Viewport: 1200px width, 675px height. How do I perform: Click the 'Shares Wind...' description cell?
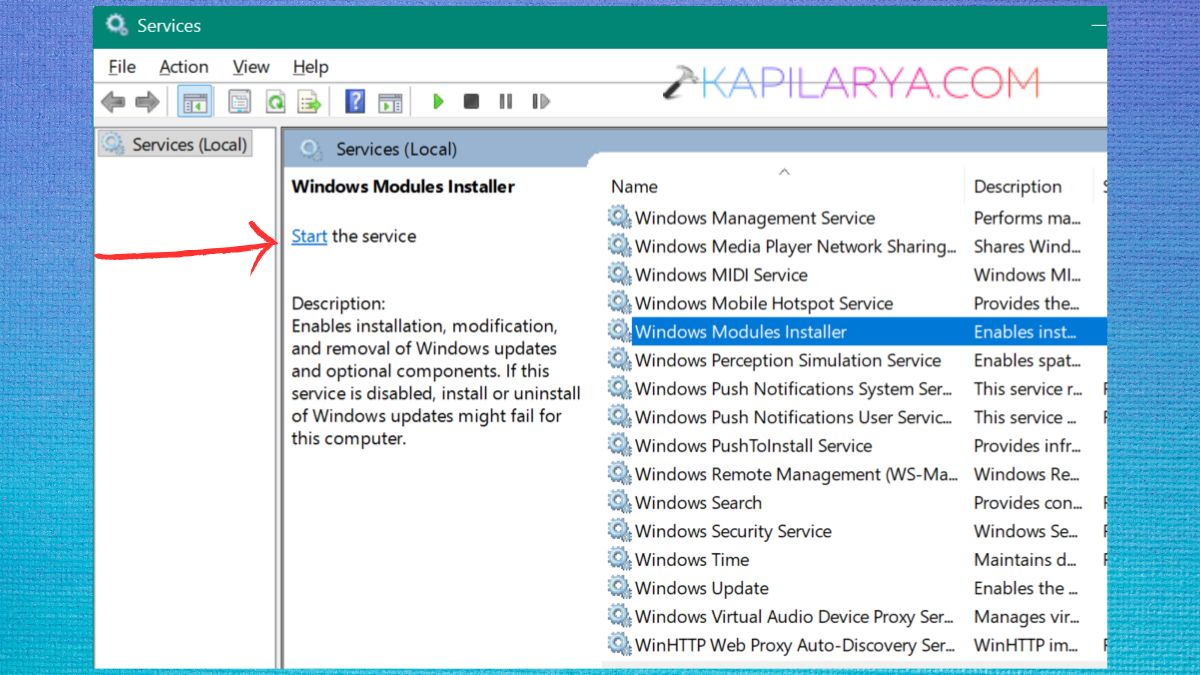[x=1027, y=246]
